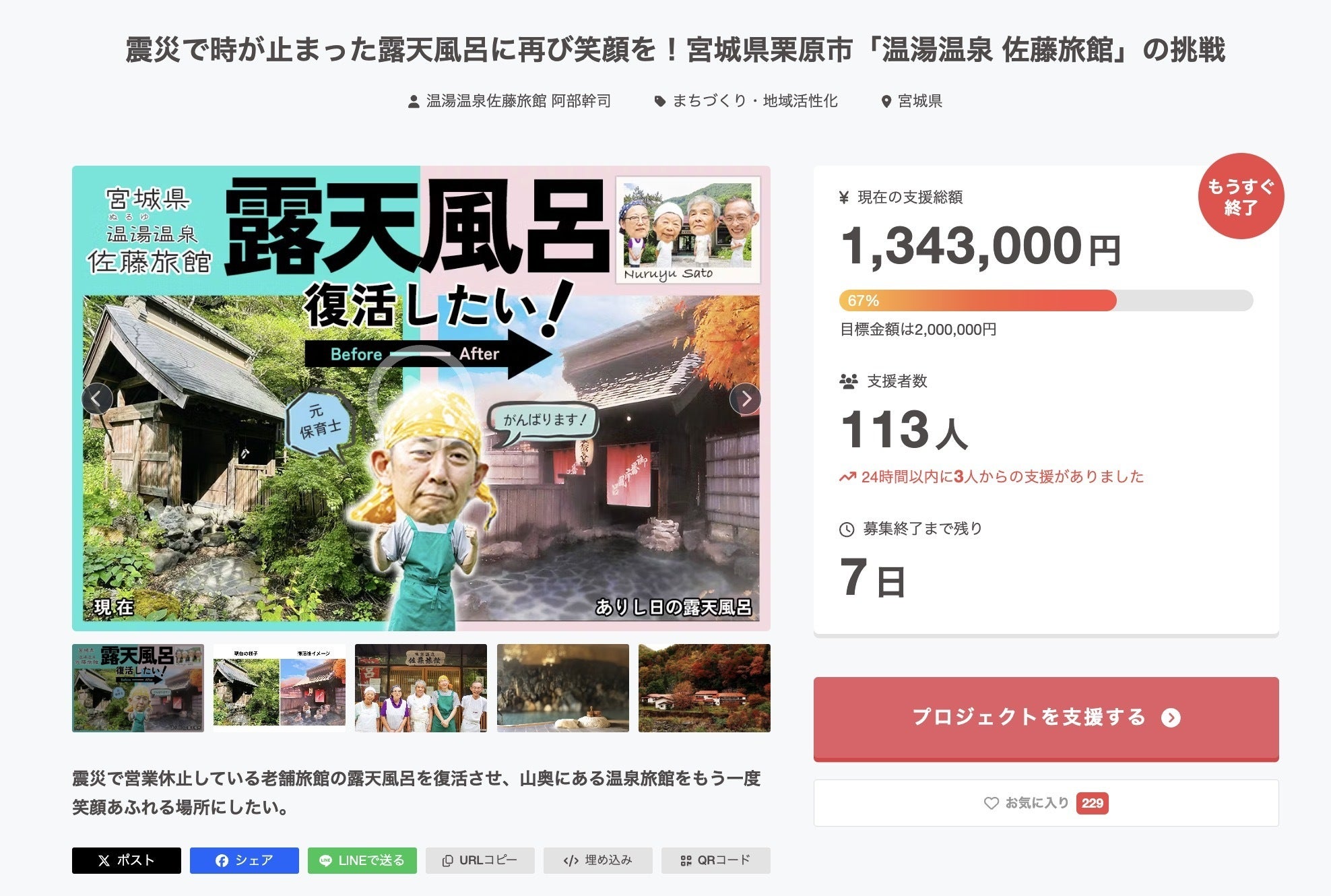Screen dimensions: 1331x896
Task: Go to the previous carousel image
Action: click(x=97, y=399)
